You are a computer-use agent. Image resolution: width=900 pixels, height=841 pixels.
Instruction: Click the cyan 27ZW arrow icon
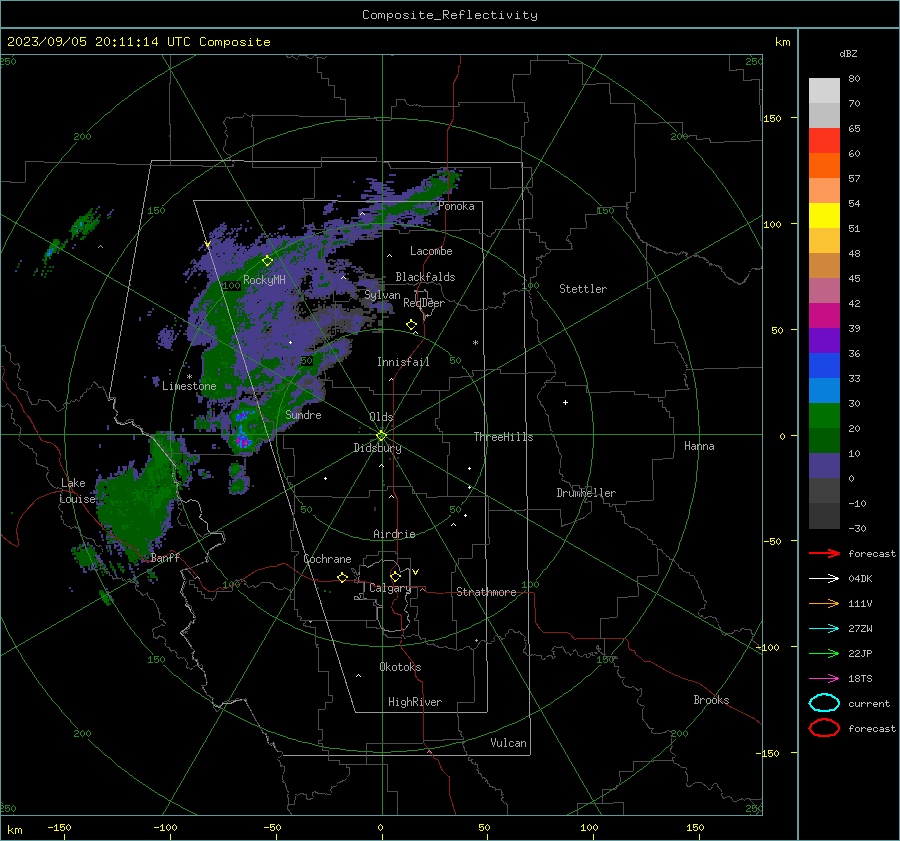click(824, 629)
